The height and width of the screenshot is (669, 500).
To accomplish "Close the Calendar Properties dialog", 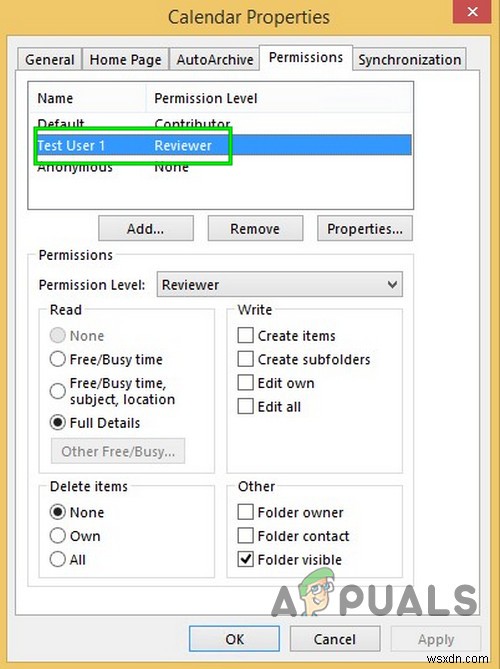I will [472, 12].
